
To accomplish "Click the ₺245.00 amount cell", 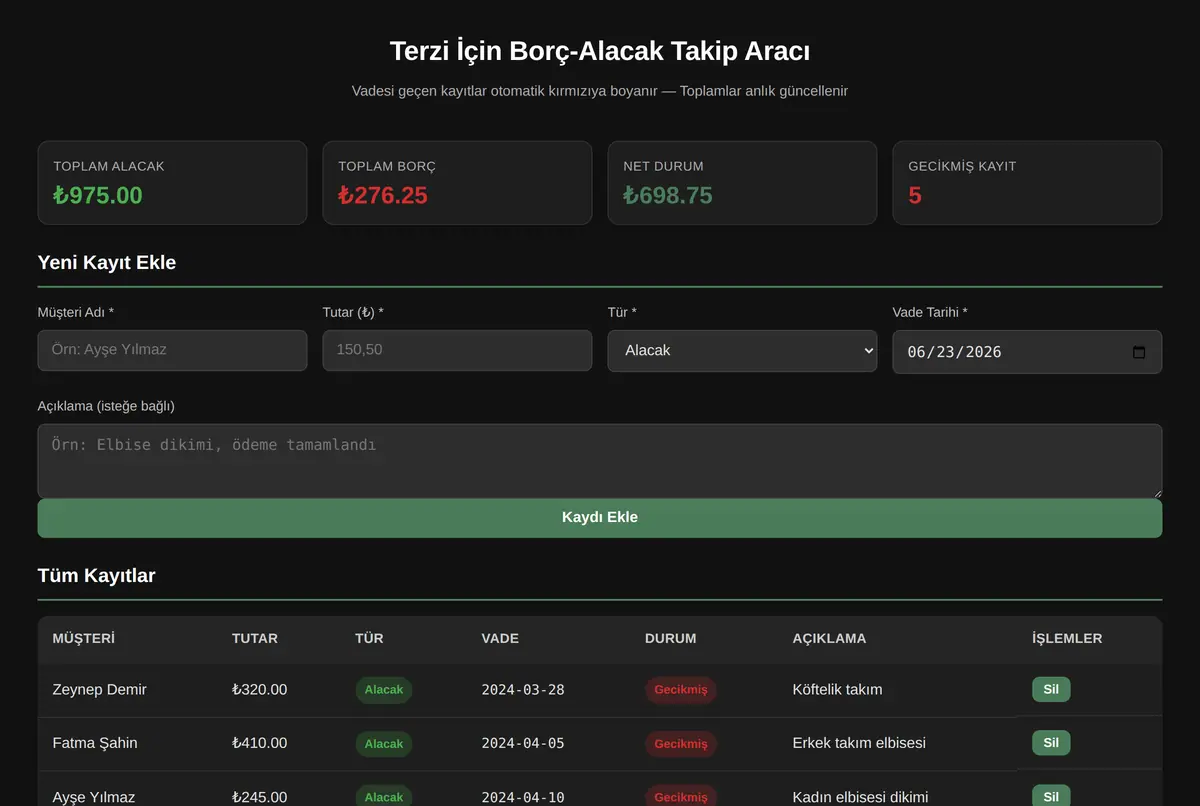I will coord(260,797).
